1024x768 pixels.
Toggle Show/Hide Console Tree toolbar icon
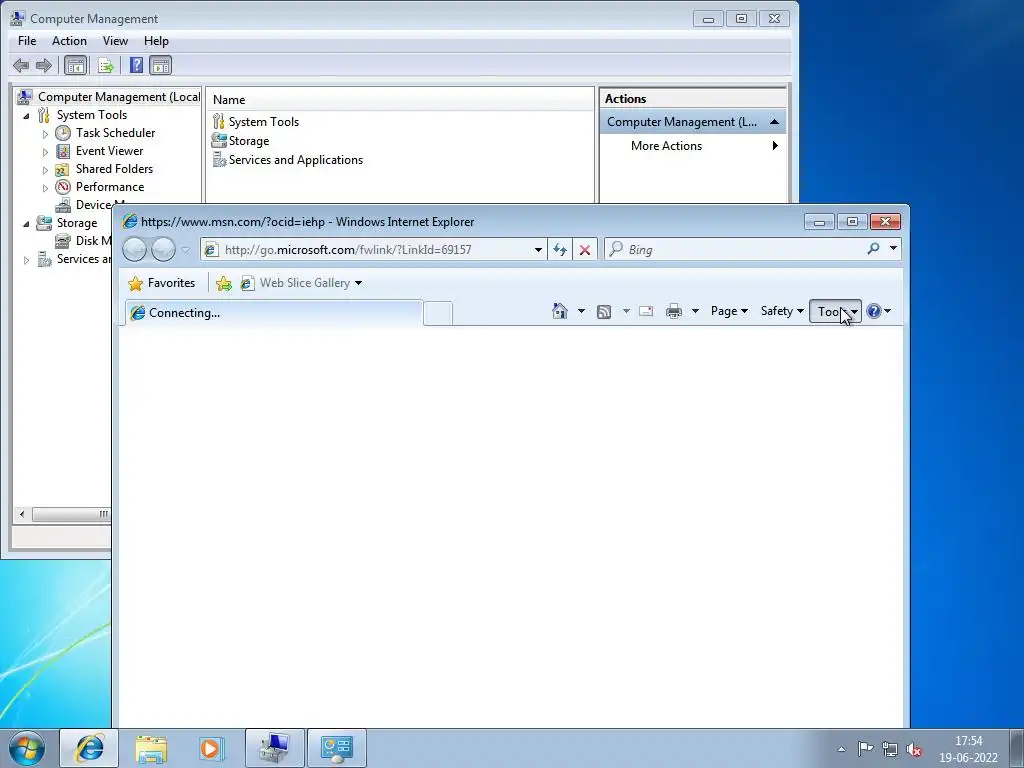tap(75, 65)
